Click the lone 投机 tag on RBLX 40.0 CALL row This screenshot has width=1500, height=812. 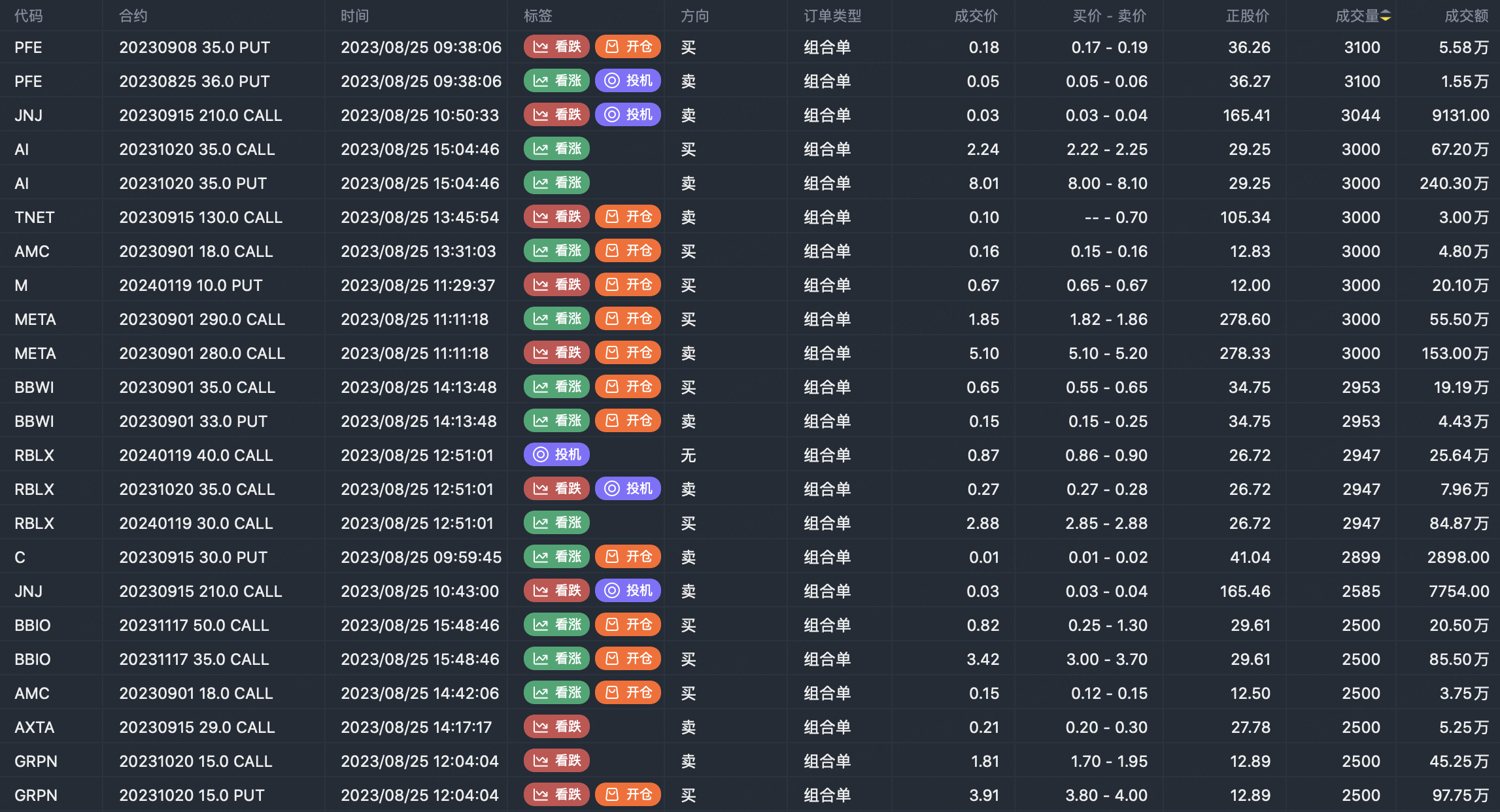point(556,455)
